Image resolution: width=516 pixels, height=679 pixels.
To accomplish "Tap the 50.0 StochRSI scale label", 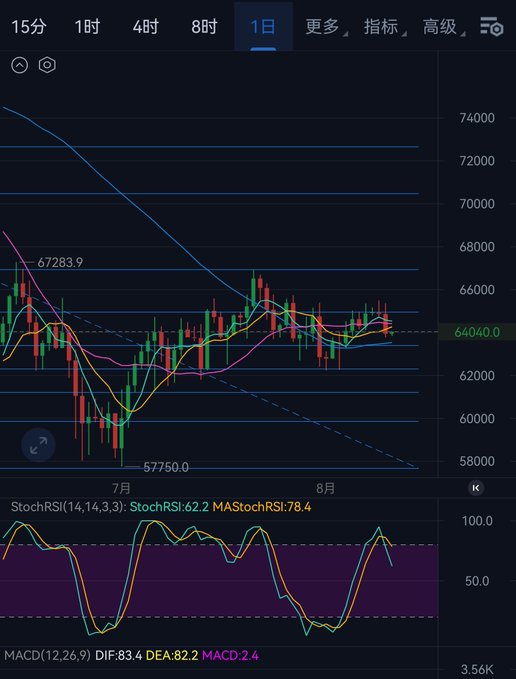I will click(x=479, y=581).
